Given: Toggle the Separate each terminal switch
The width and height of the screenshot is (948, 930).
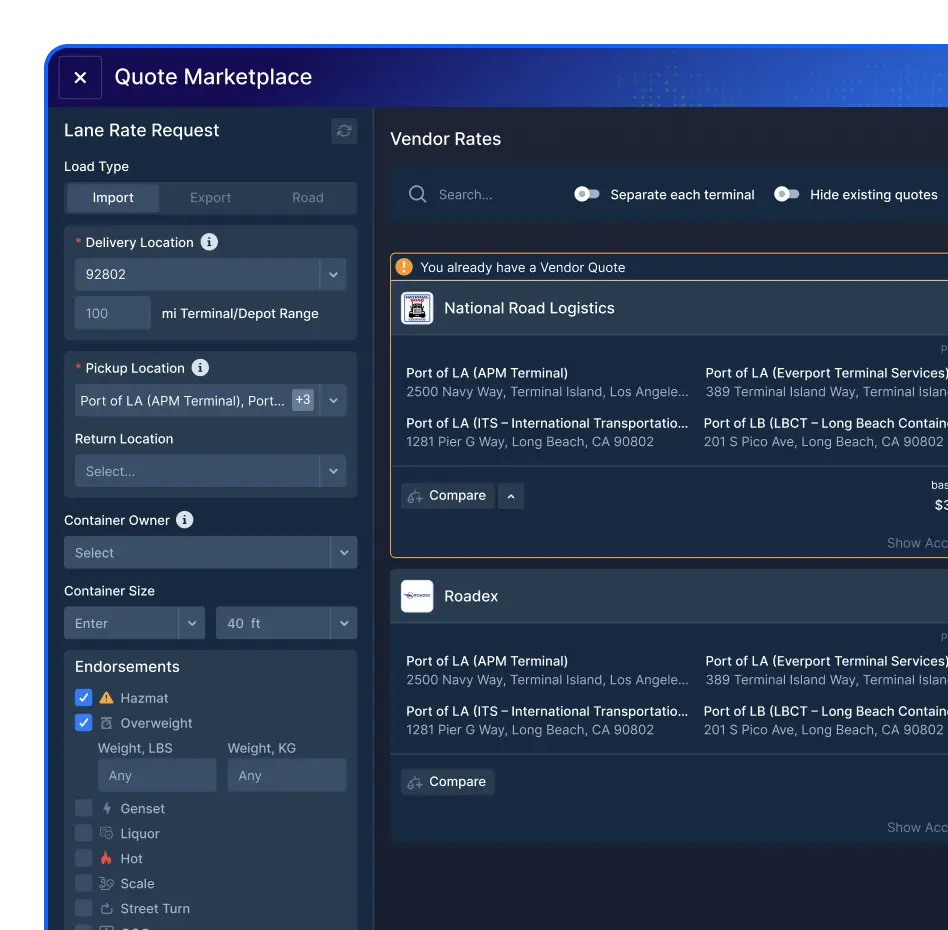Looking at the screenshot, I should tap(587, 194).
